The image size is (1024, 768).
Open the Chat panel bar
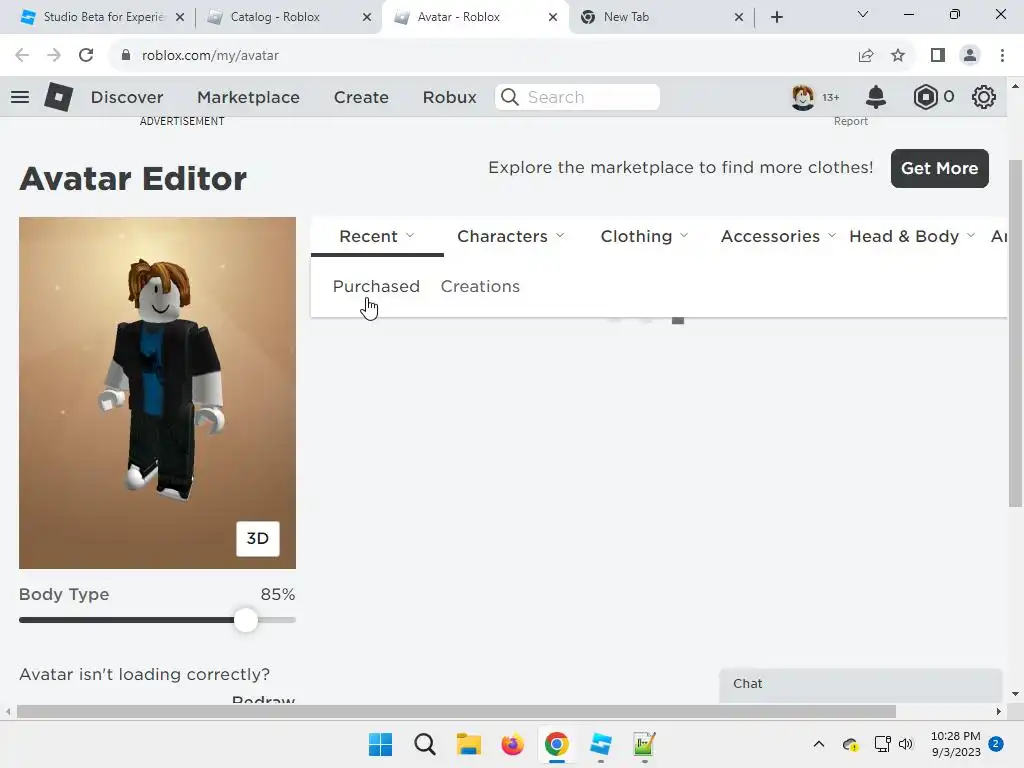[860, 684]
